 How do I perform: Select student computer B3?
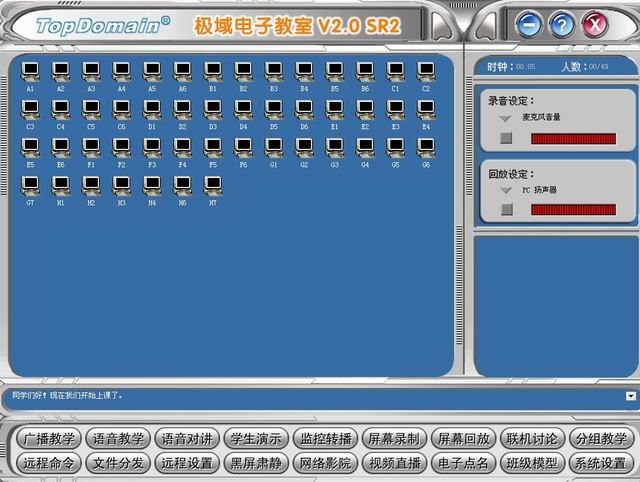coord(274,72)
